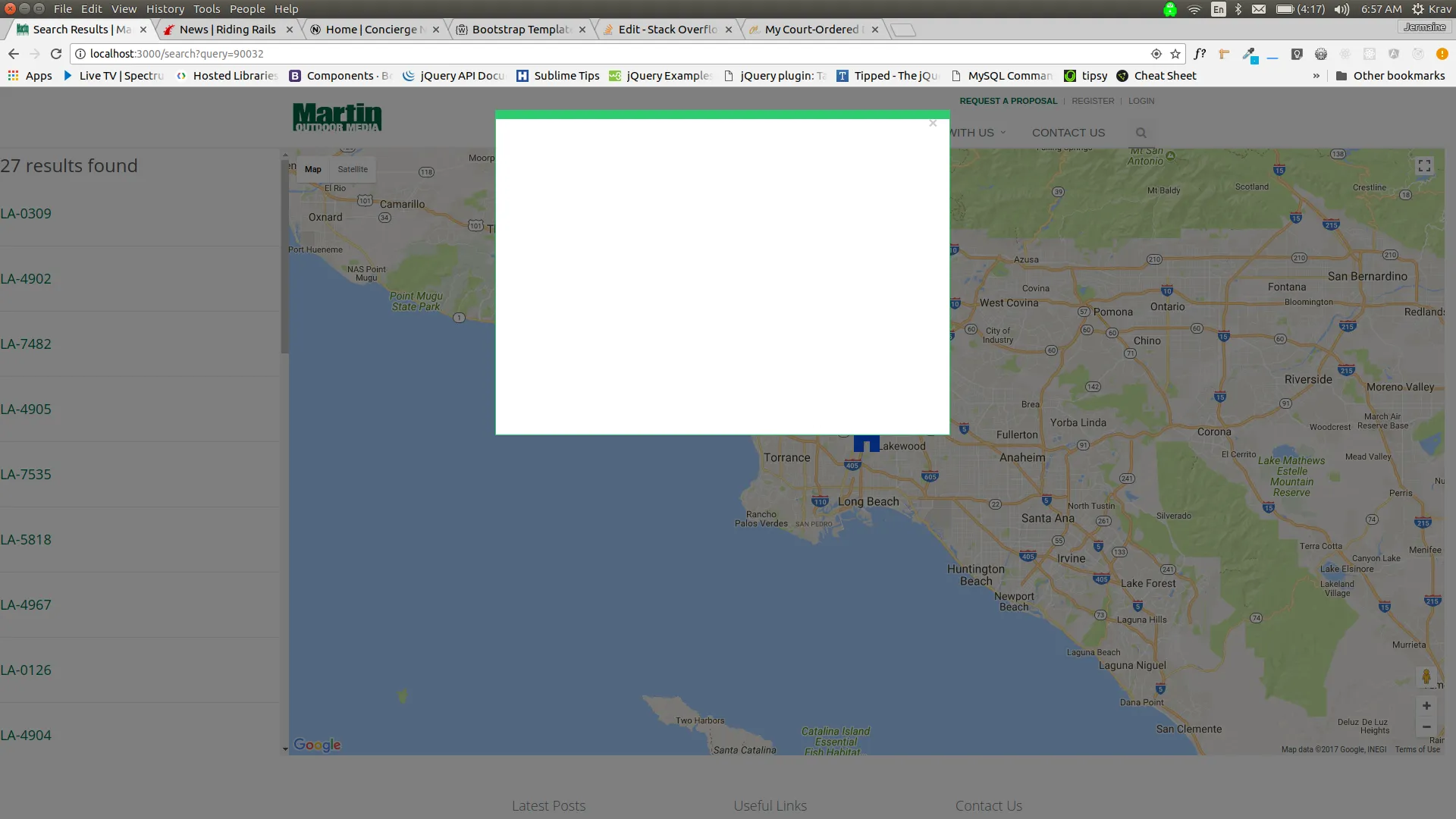Close the white modal popup
The image size is (1456, 819).
click(x=933, y=124)
